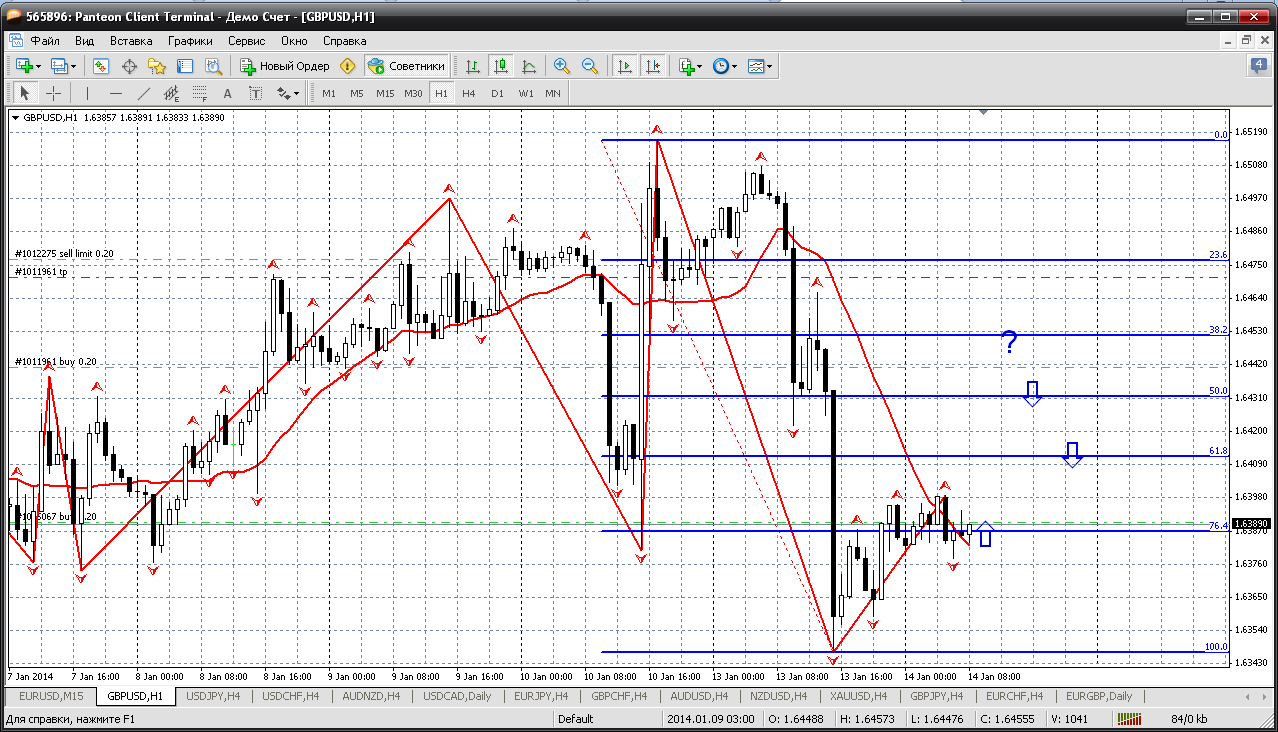
Task: Set timeframe to D1
Action: click(497, 93)
